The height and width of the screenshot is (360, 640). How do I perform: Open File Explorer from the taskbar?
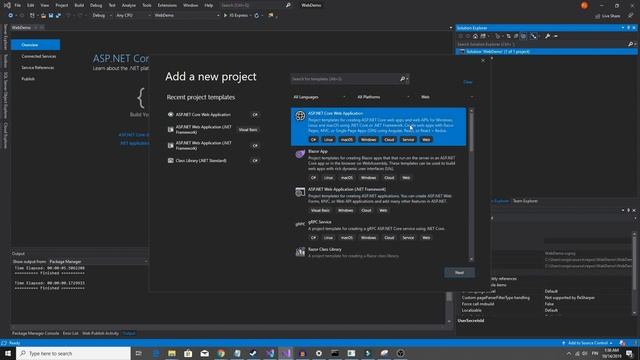[172, 353]
